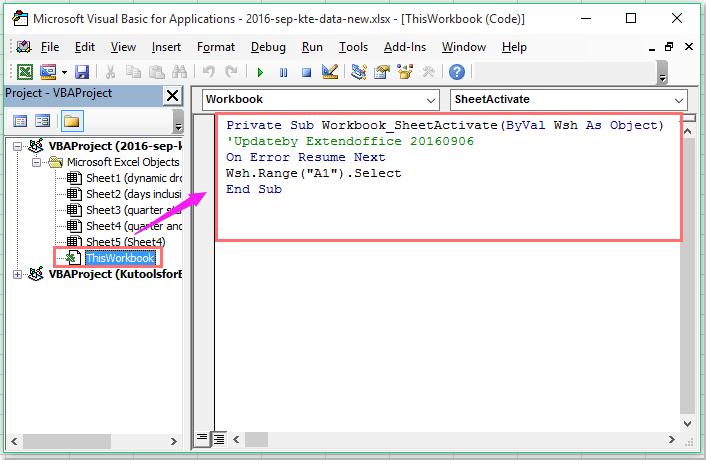
Task: Switch to Microsoft Excel view icon
Action: point(25,72)
